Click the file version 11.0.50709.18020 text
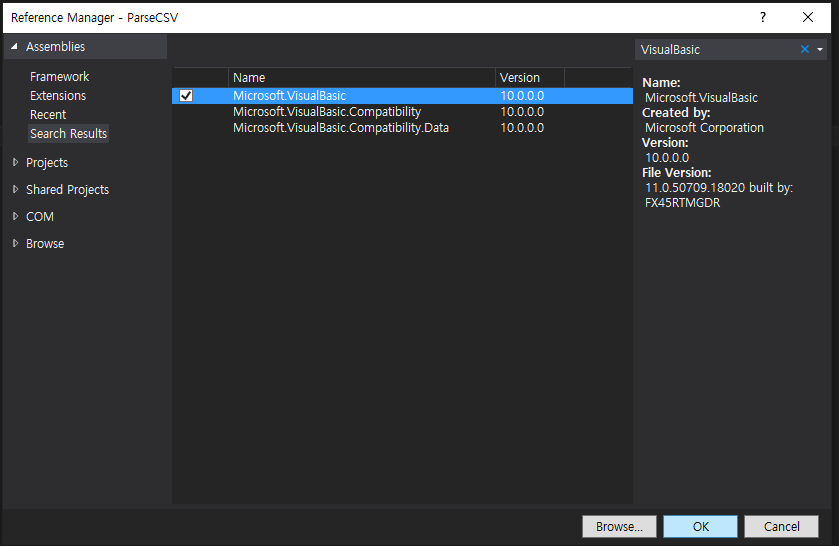The image size is (839, 546). 695,188
